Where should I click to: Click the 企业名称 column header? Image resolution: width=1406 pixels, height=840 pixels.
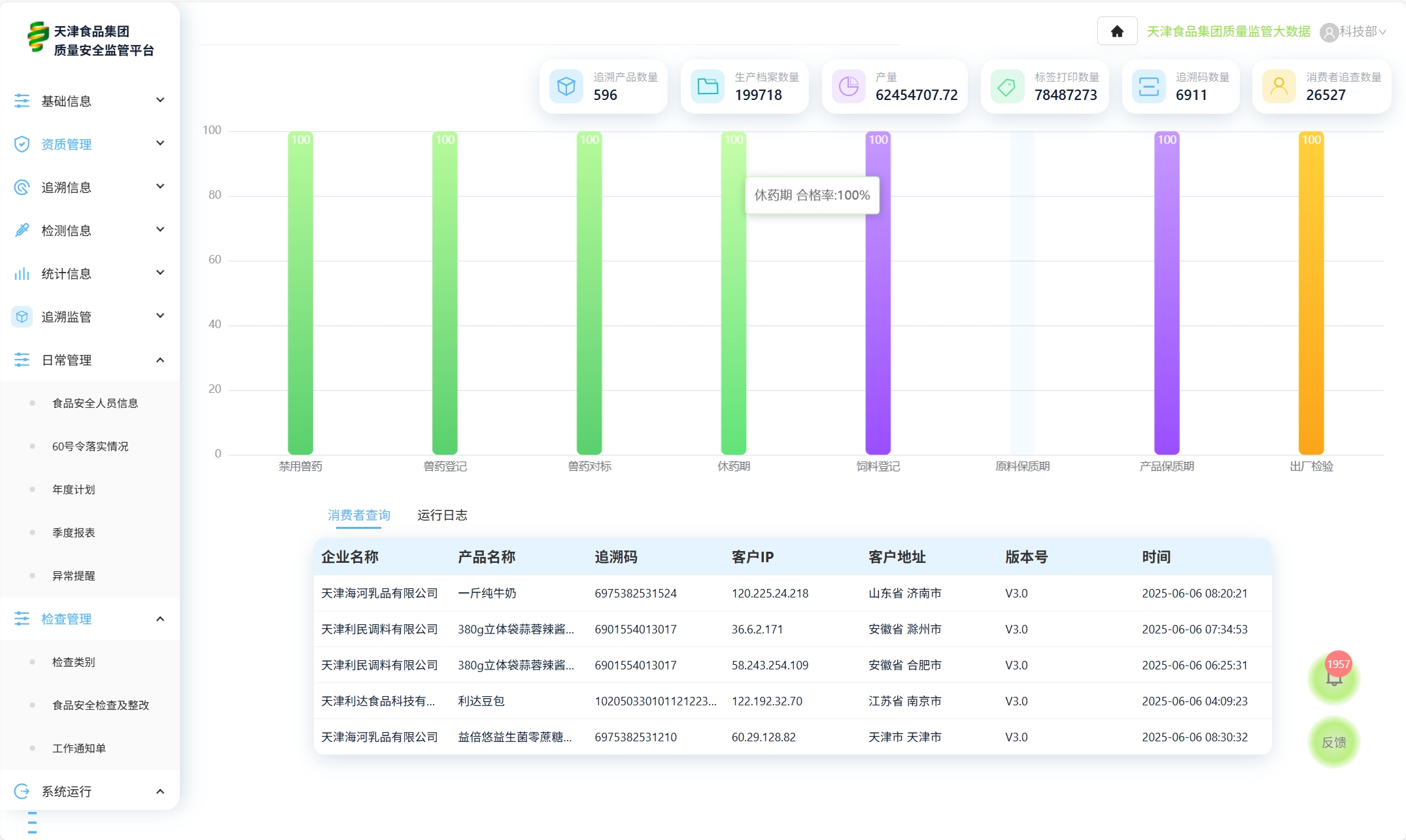pos(350,557)
